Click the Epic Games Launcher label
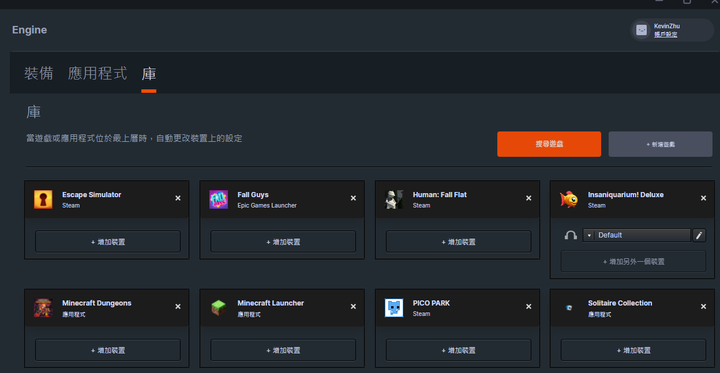This screenshot has width=720, height=373. coord(267,205)
